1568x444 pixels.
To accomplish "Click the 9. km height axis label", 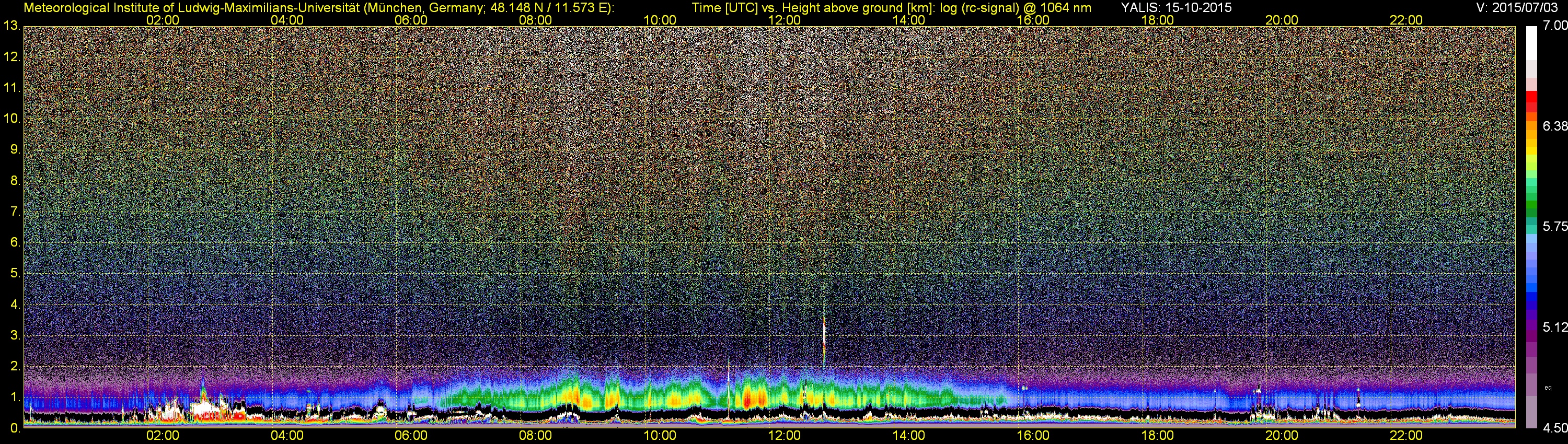I will coord(15,149).
